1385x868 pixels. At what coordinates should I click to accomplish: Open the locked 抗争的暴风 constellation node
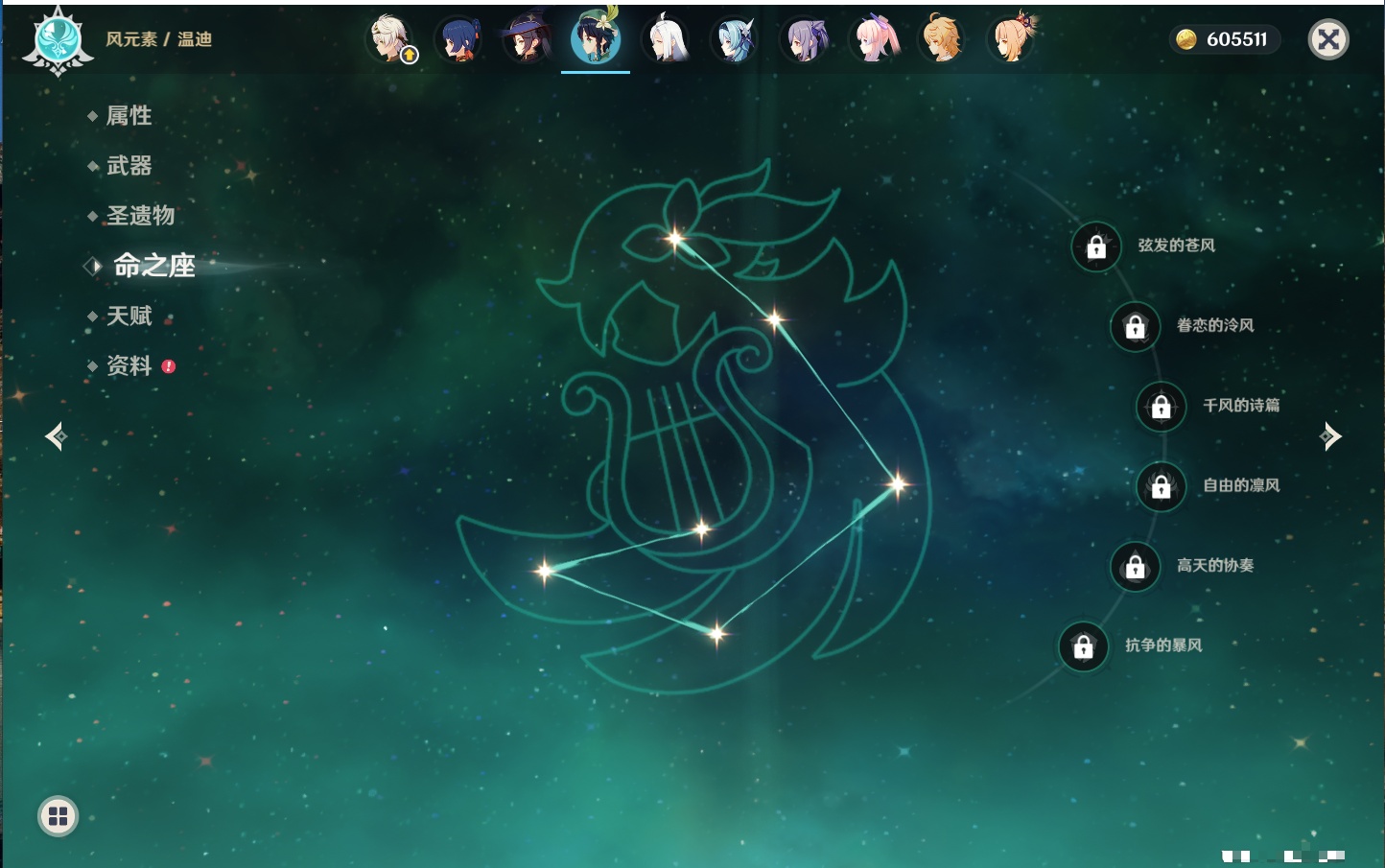click(x=1083, y=646)
